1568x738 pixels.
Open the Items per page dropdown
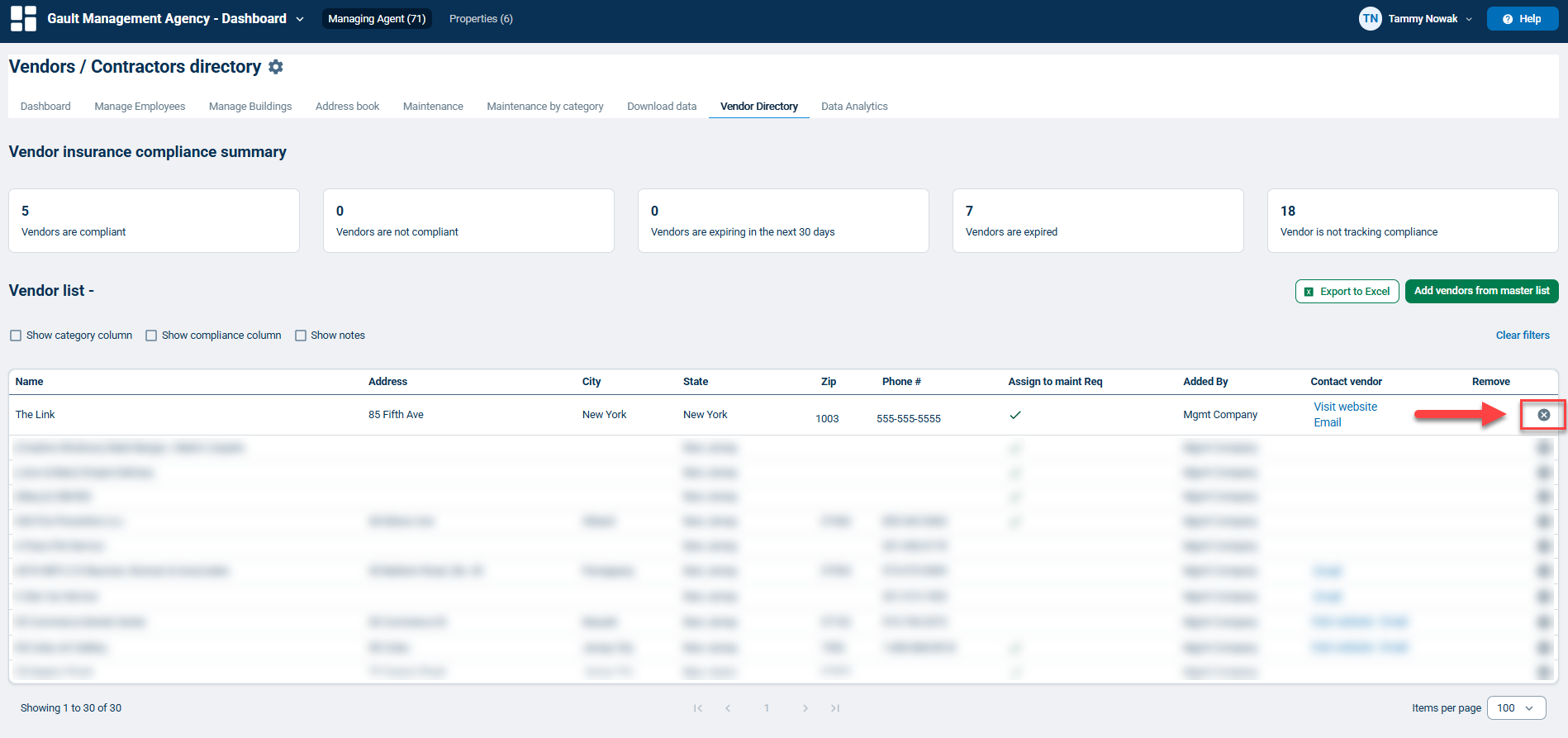(x=1516, y=708)
